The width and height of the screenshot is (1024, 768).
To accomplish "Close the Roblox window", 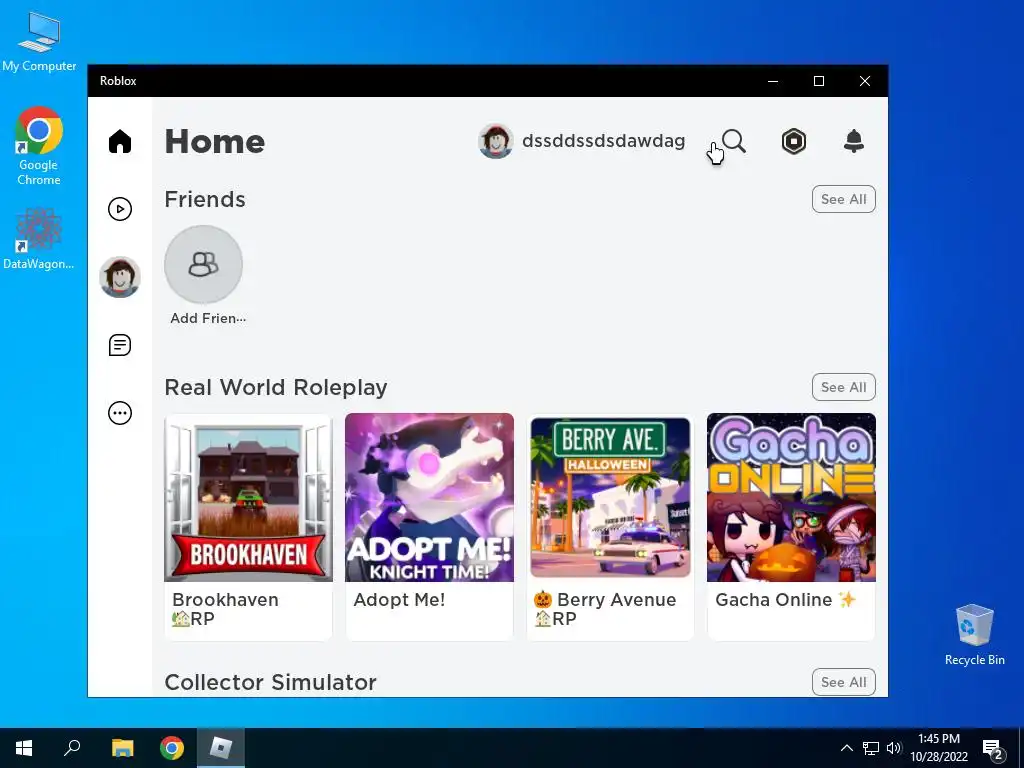I will (865, 81).
